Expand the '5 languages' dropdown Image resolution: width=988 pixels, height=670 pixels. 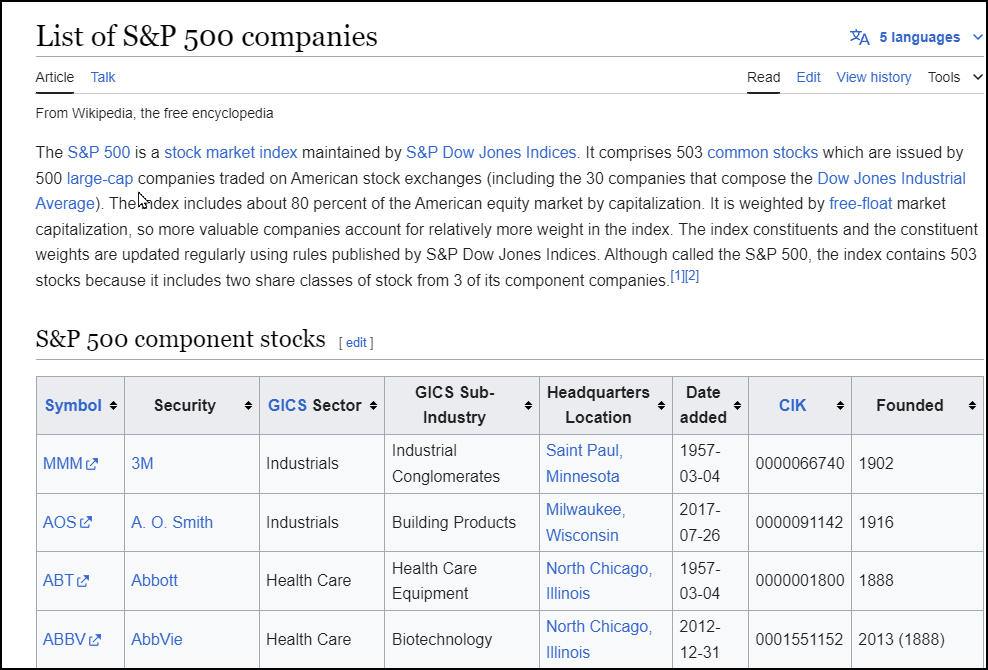922,36
